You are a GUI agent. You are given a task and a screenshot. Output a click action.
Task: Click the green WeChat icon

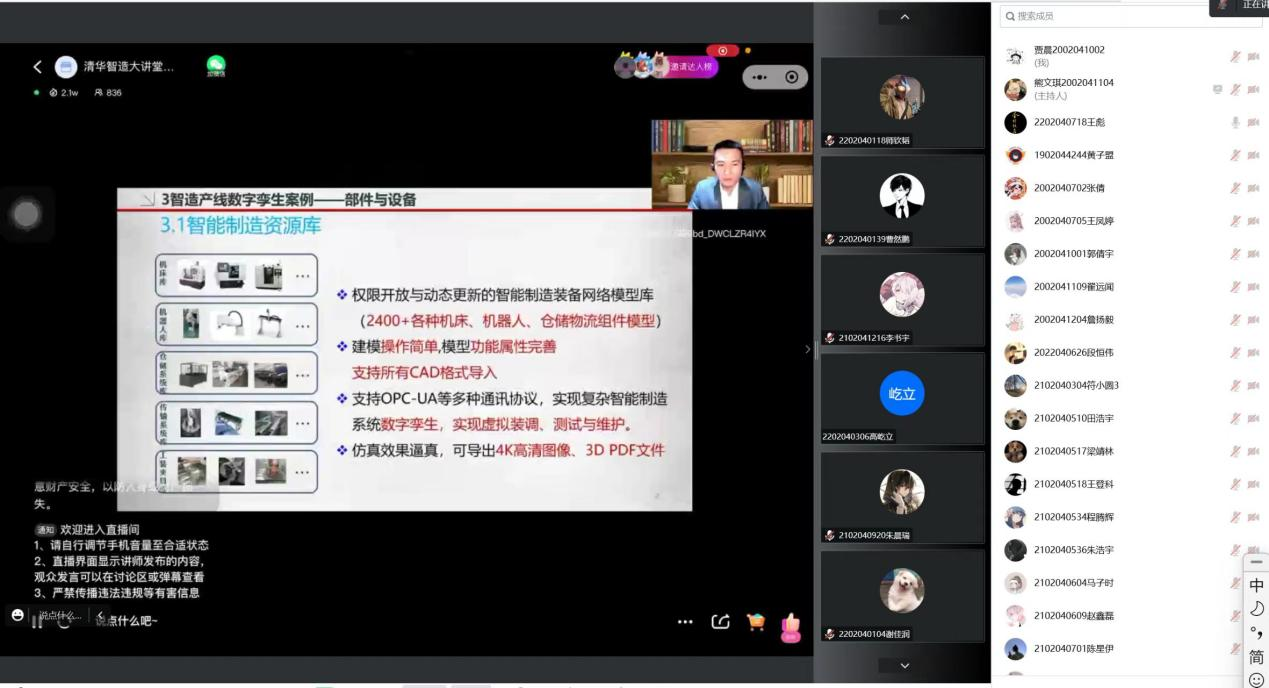pyautogui.click(x=216, y=65)
